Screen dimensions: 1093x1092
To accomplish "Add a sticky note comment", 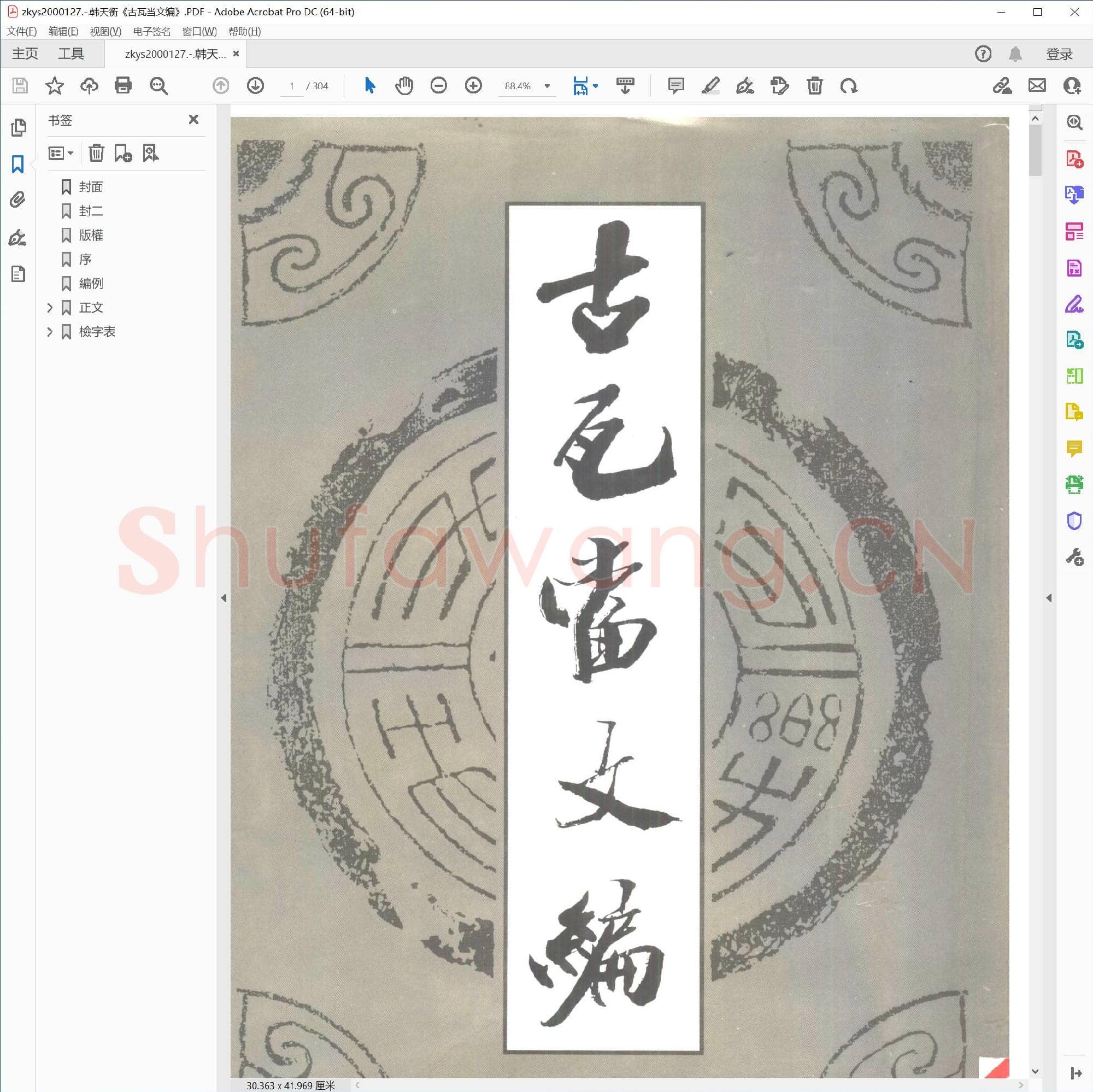I will pyautogui.click(x=676, y=86).
